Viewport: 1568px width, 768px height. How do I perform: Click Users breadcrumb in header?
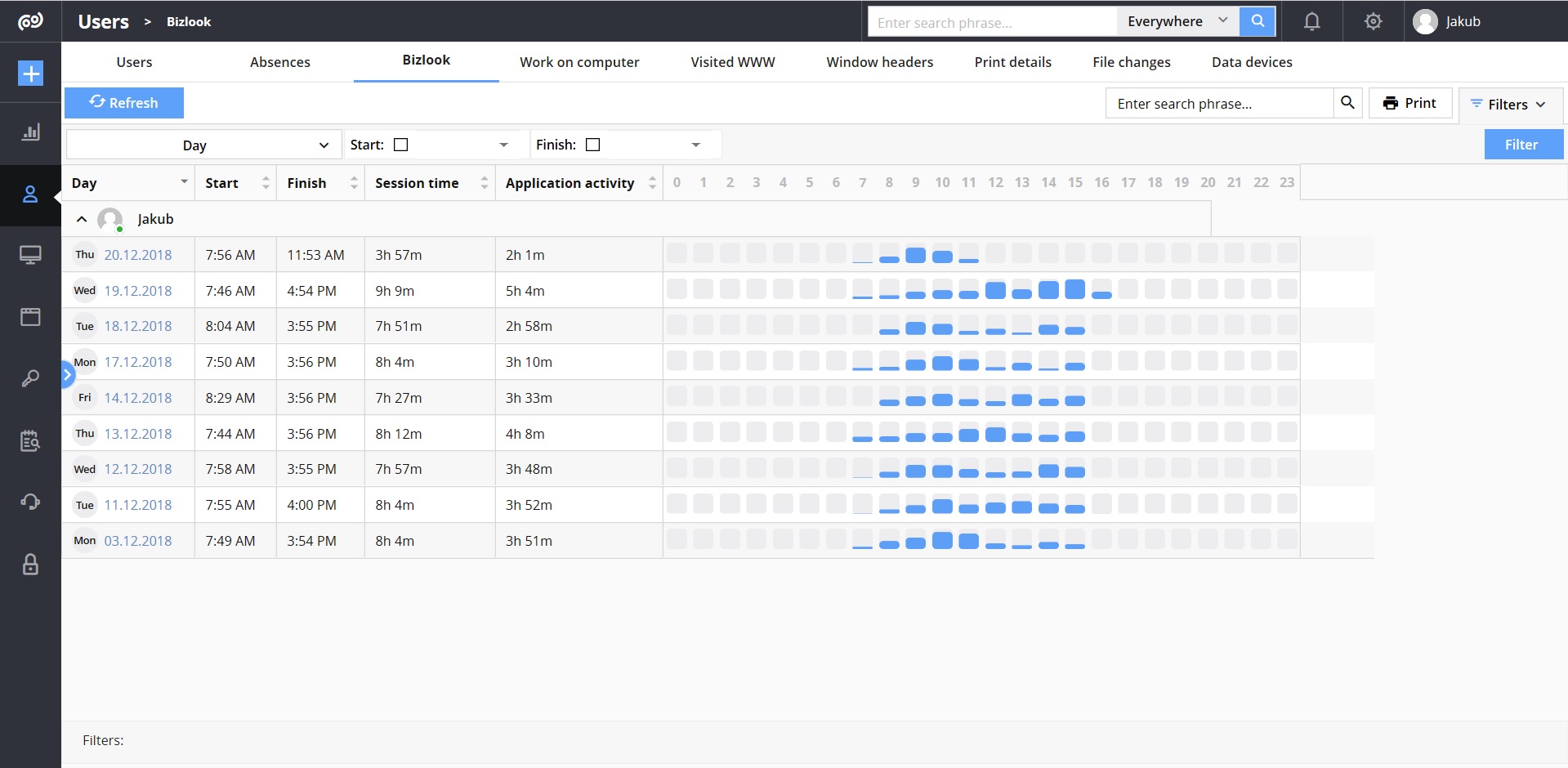pyautogui.click(x=104, y=22)
